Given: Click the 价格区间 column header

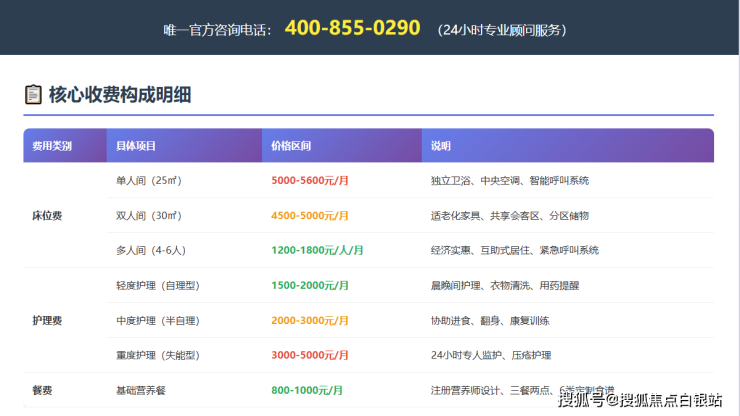Looking at the screenshot, I should [x=291, y=146].
